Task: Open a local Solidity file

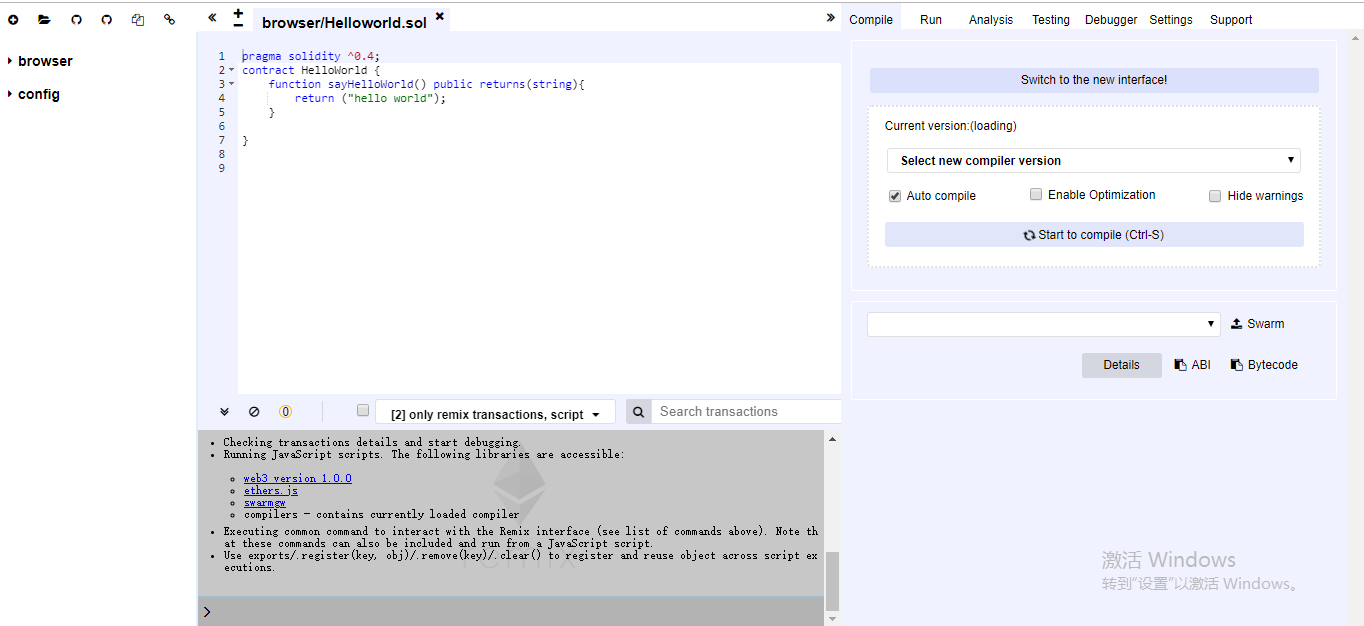Action: point(43,19)
